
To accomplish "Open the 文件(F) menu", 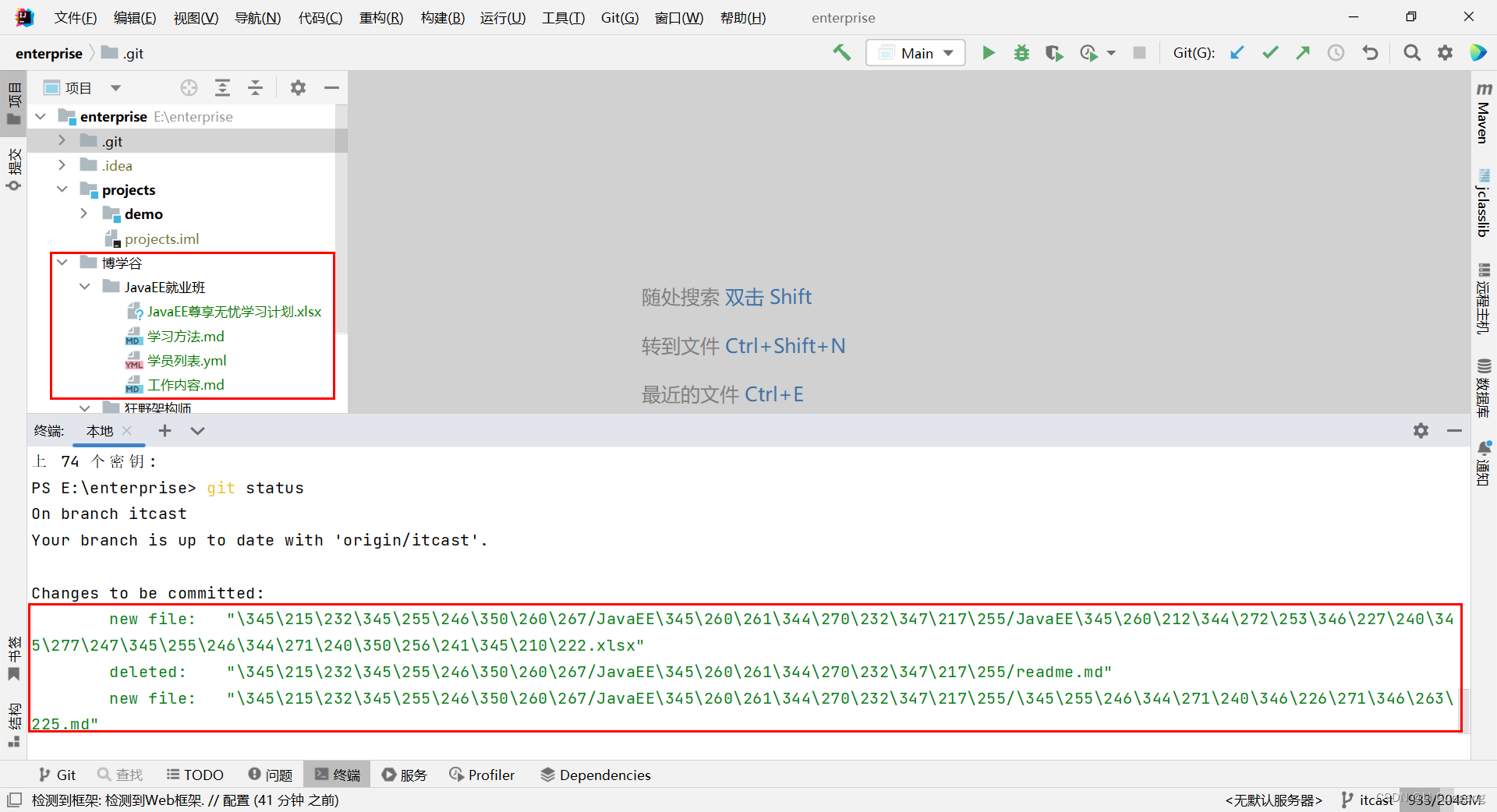I will pyautogui.click(x=76, y=17).
